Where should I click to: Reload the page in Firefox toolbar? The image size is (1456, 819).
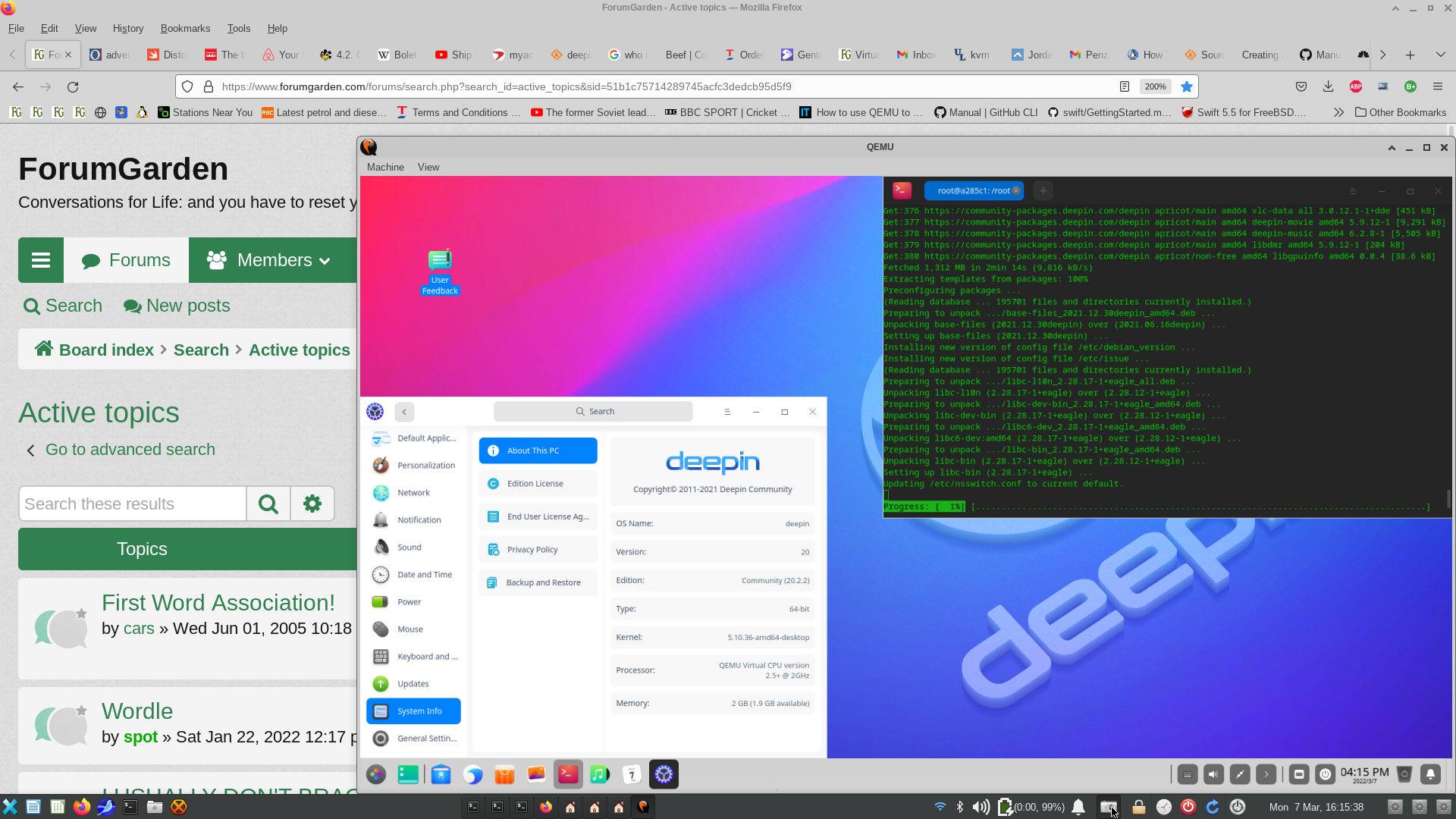(x=73, y=87)
